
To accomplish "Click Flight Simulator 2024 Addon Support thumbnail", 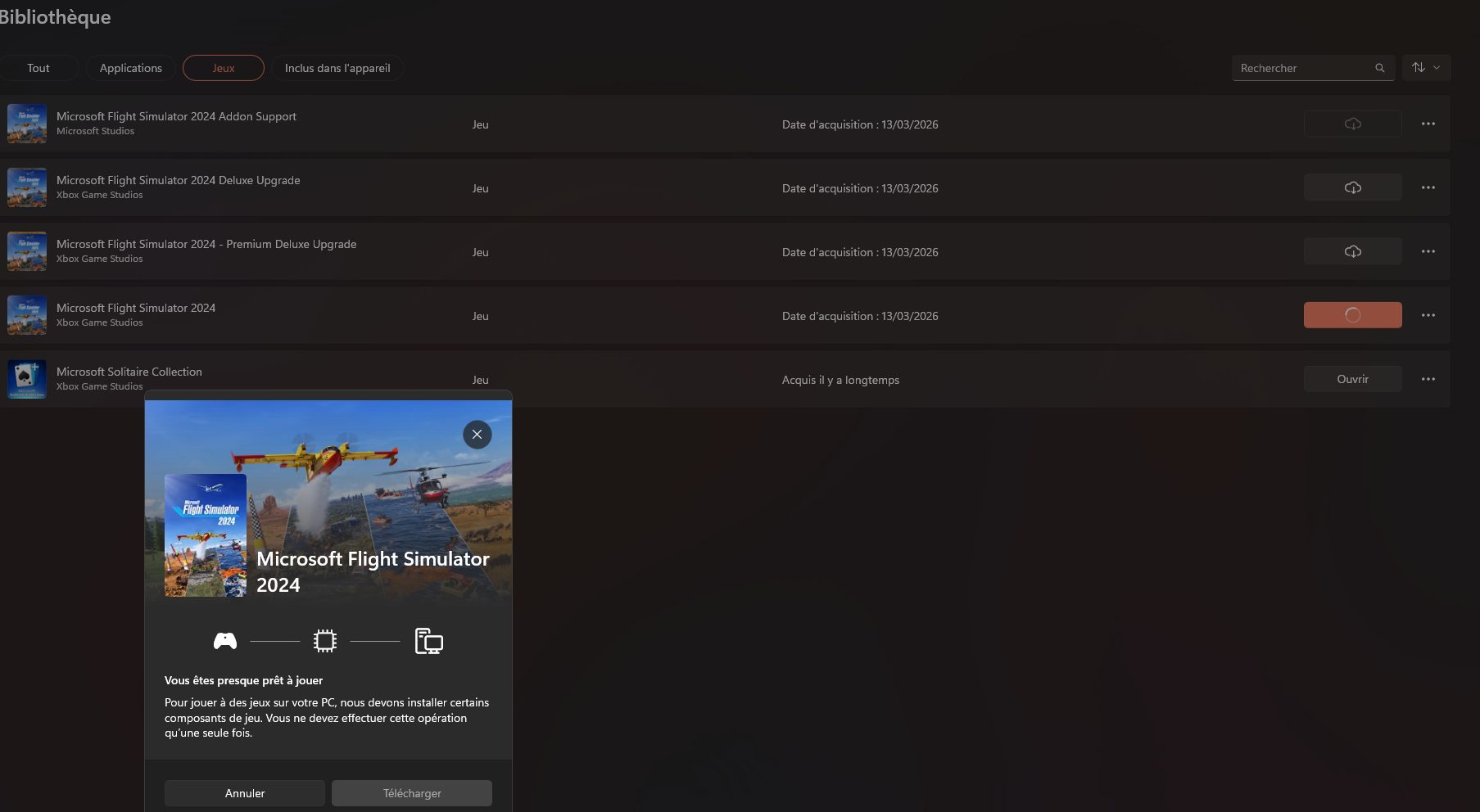I will coord(27,124).
